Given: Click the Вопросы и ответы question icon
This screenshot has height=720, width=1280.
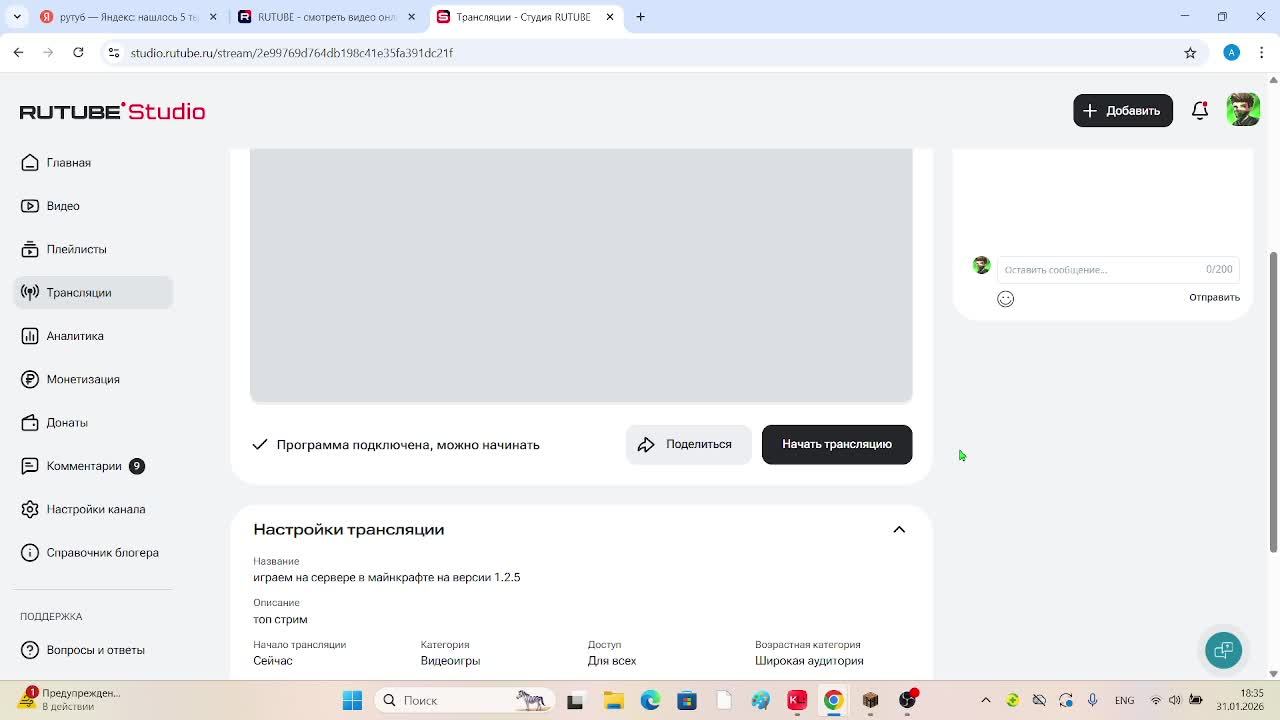Looking at the screenshot, I should 30,650.
